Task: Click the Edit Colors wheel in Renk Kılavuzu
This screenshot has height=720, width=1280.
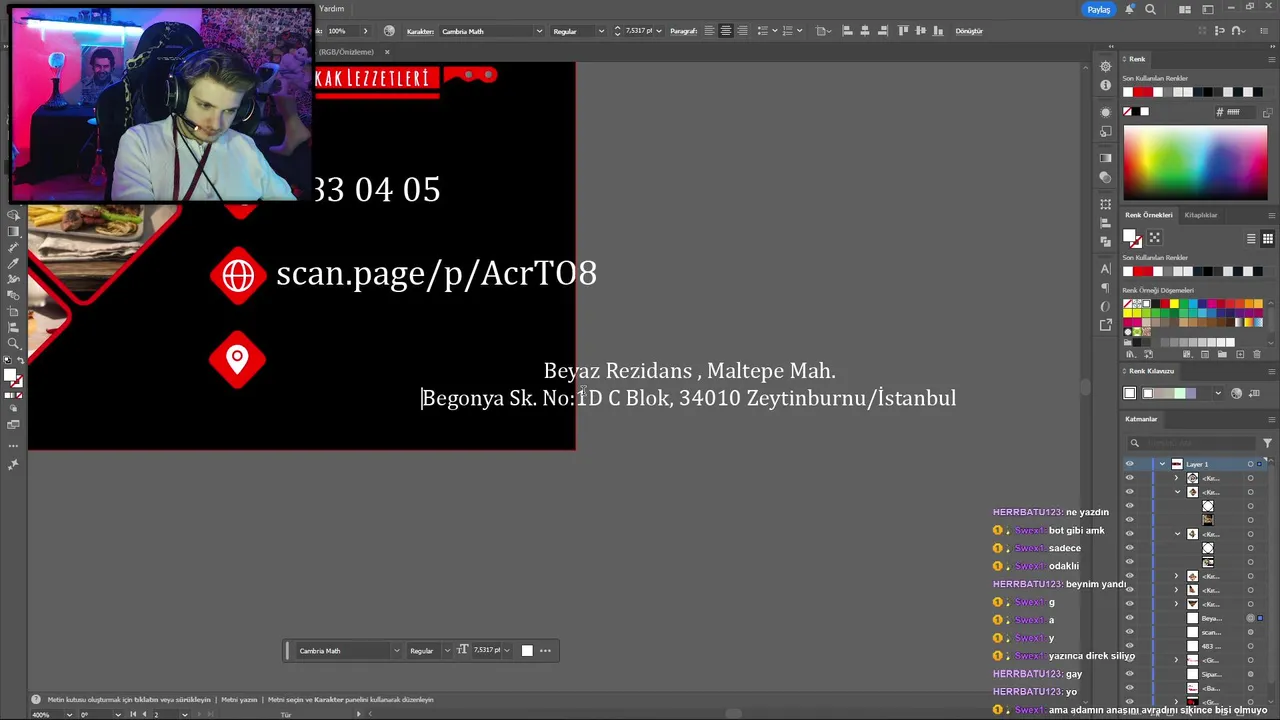Action: 1237,393
